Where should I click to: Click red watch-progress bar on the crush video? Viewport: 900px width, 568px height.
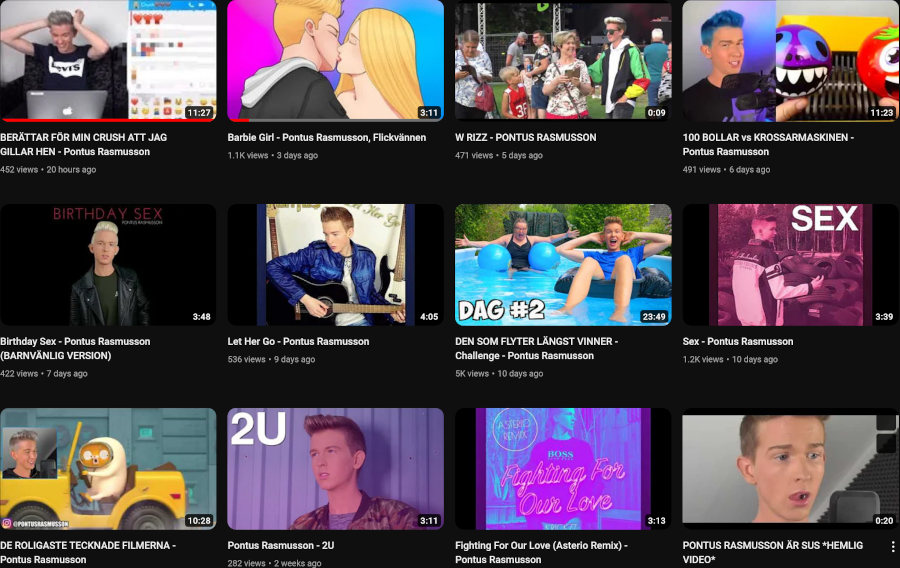point(100,119)
